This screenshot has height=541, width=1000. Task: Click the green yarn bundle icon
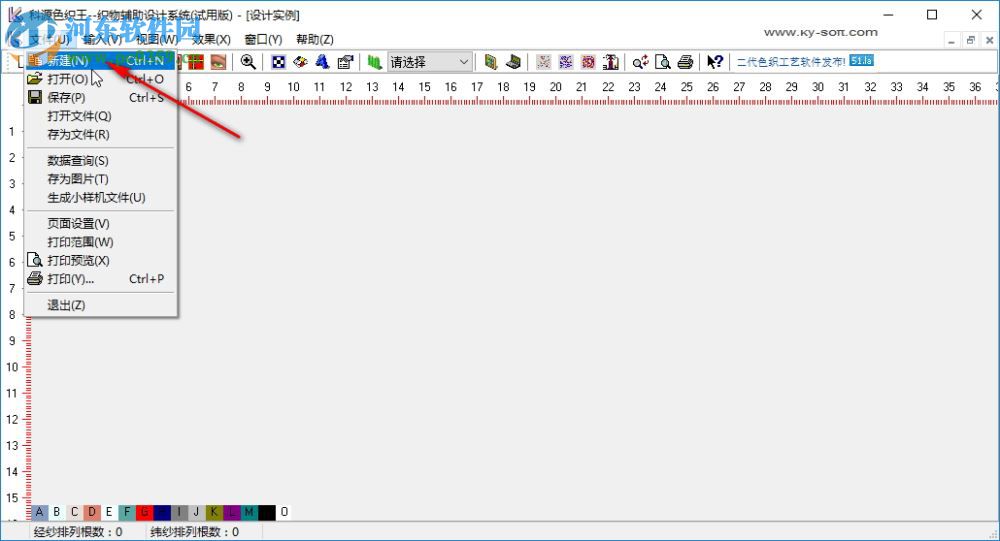click(x=375, y=62)
